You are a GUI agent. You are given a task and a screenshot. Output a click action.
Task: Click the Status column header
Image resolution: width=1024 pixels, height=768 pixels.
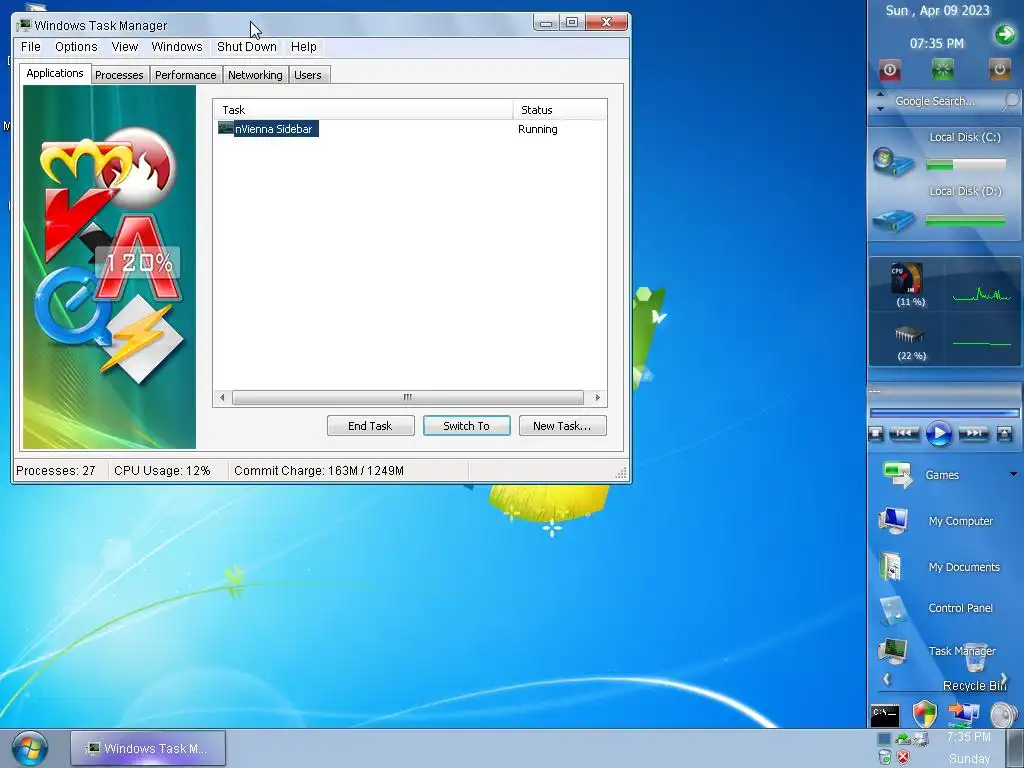tap(560, 110)
